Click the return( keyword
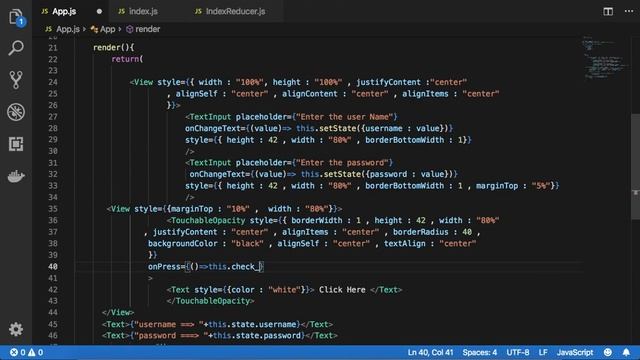This screenshot has width=640, height=360. coord(127,59)
